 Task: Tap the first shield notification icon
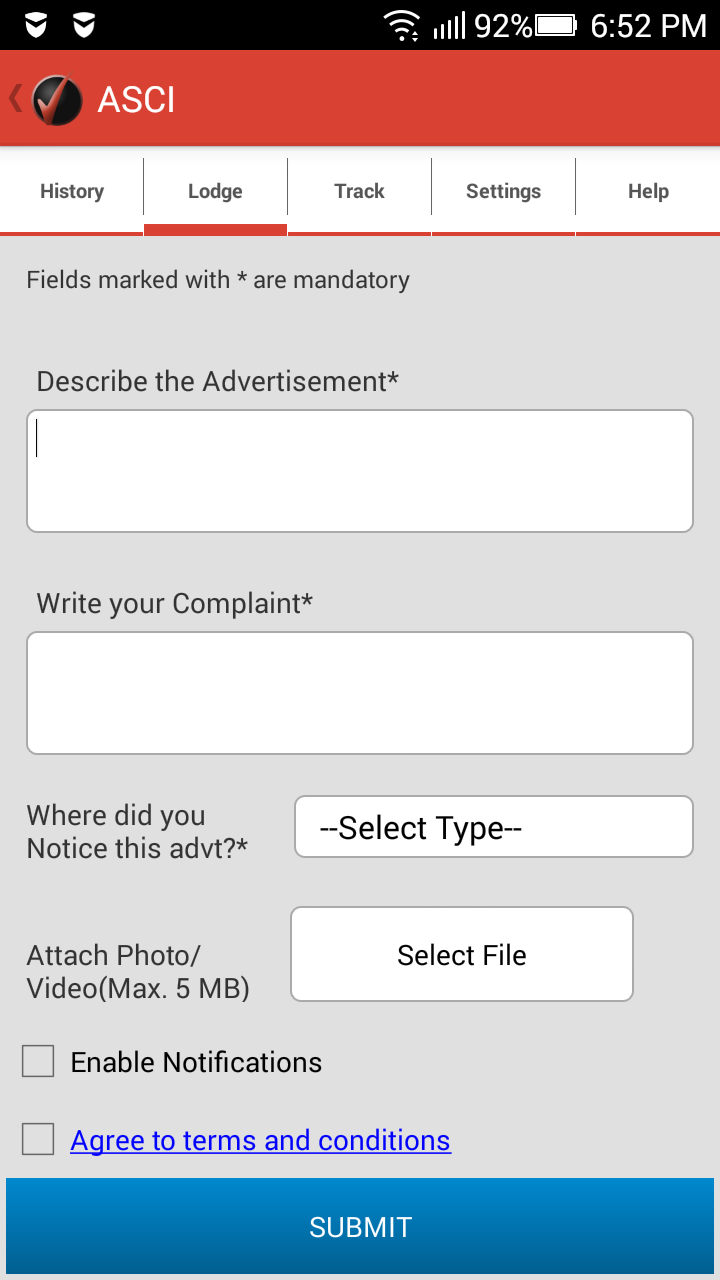point(36,25)
